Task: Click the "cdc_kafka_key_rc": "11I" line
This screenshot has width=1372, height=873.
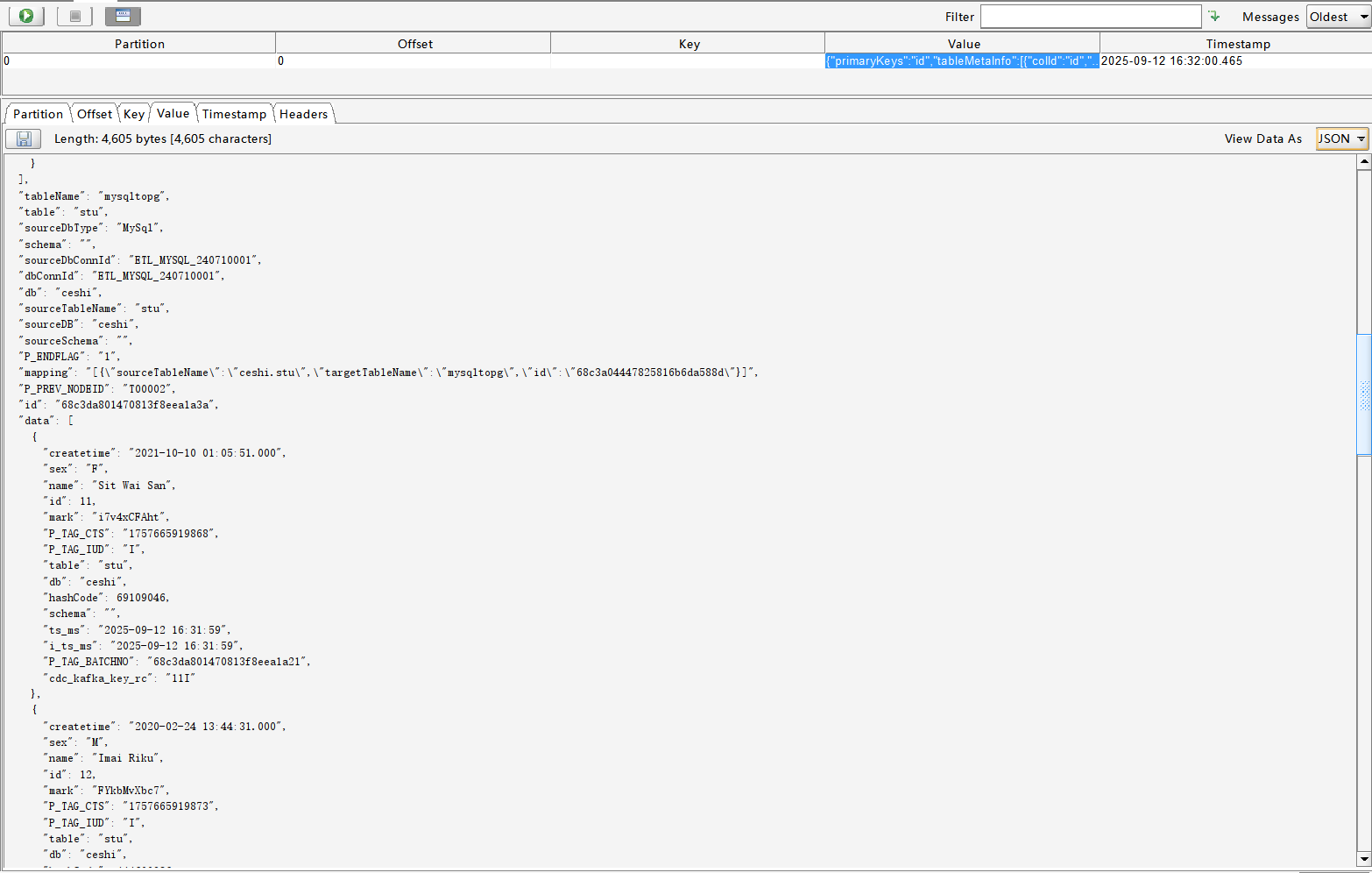Action: coord(119,678)
